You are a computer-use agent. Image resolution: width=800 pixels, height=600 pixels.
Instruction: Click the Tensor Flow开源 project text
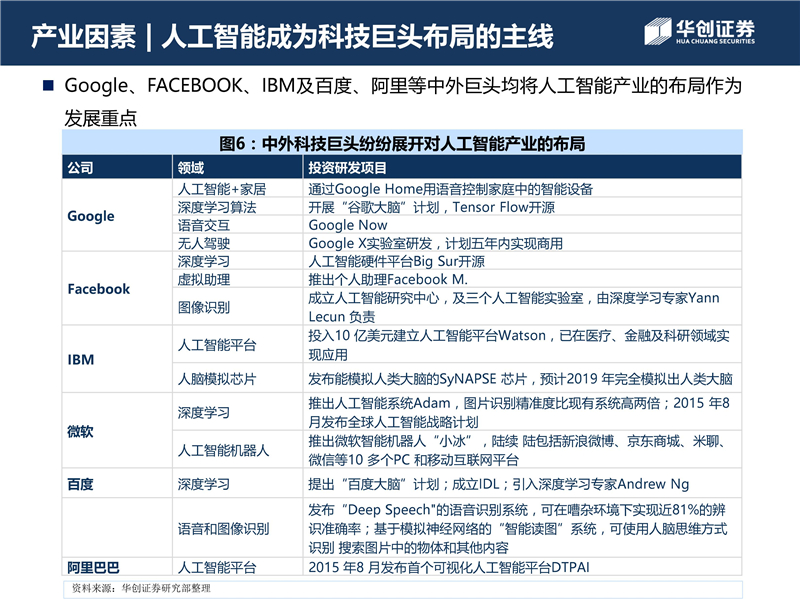[431, 207]
